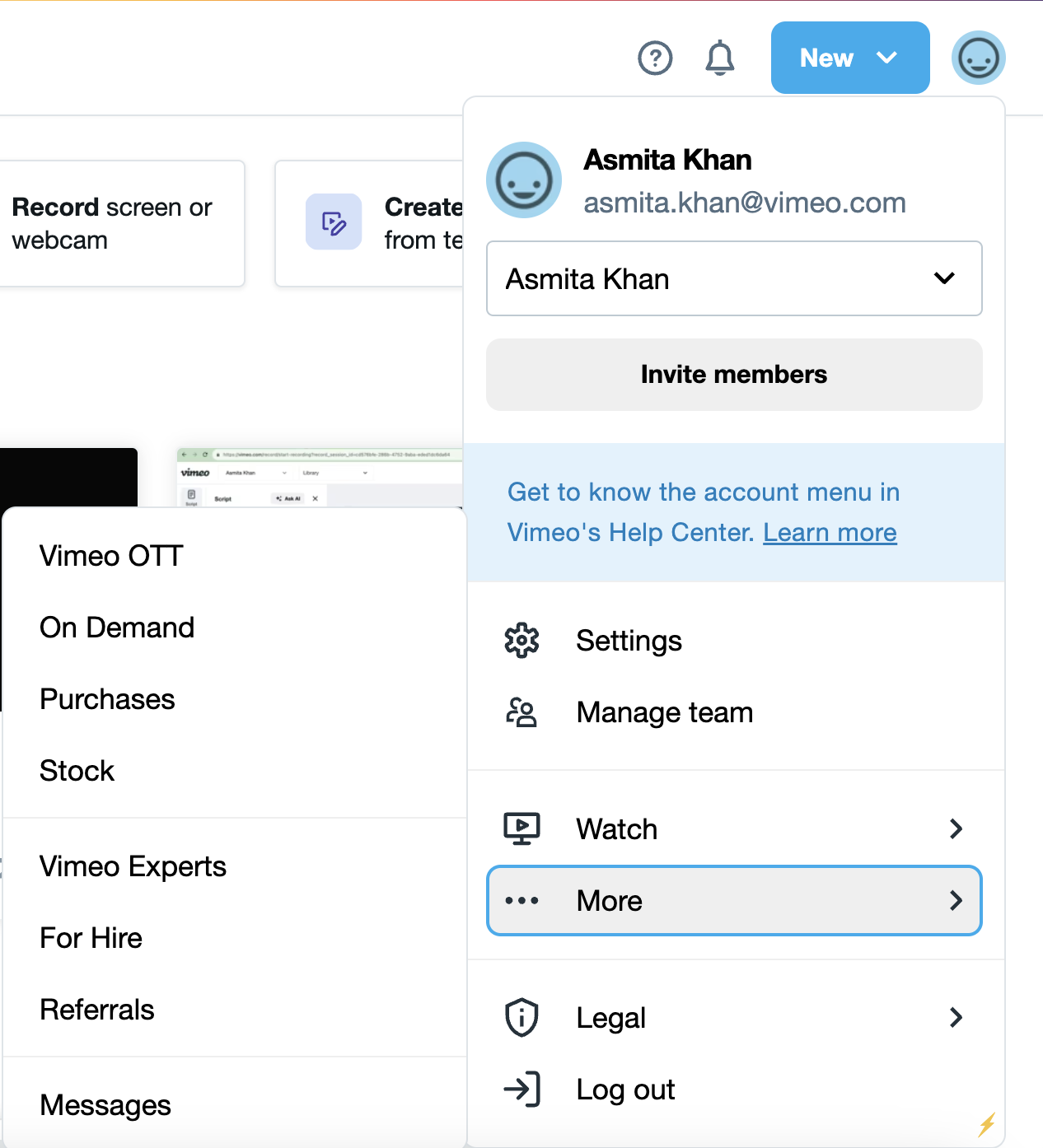The height and width of the screenshot is (1148, 1043).
Task: Click the profile avatar in top bar
Action: [x=978, y=58]
